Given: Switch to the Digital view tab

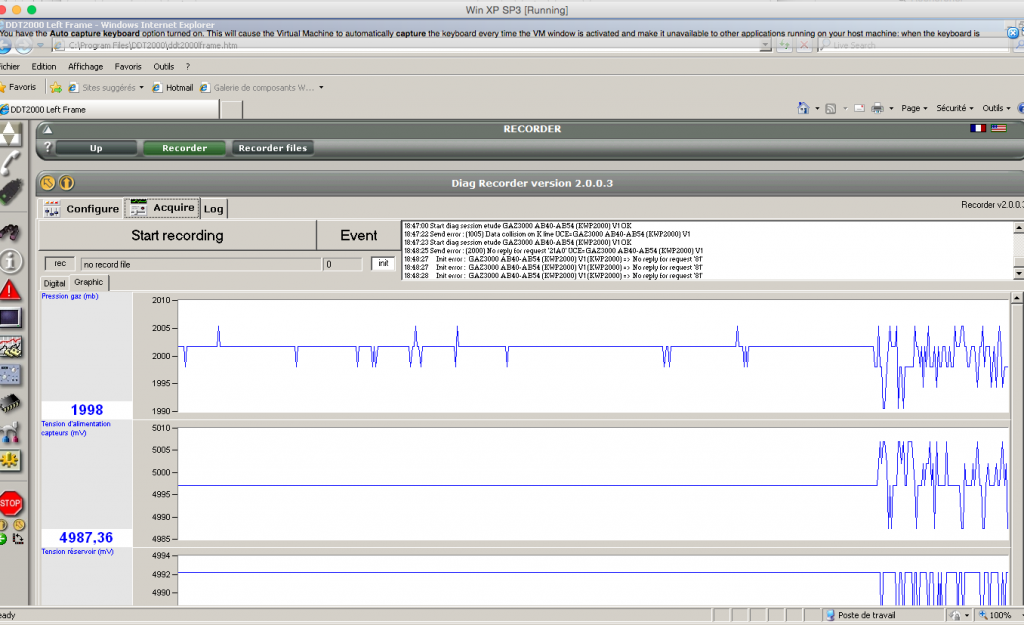Looking at the screenshot, I should (54, 283).
